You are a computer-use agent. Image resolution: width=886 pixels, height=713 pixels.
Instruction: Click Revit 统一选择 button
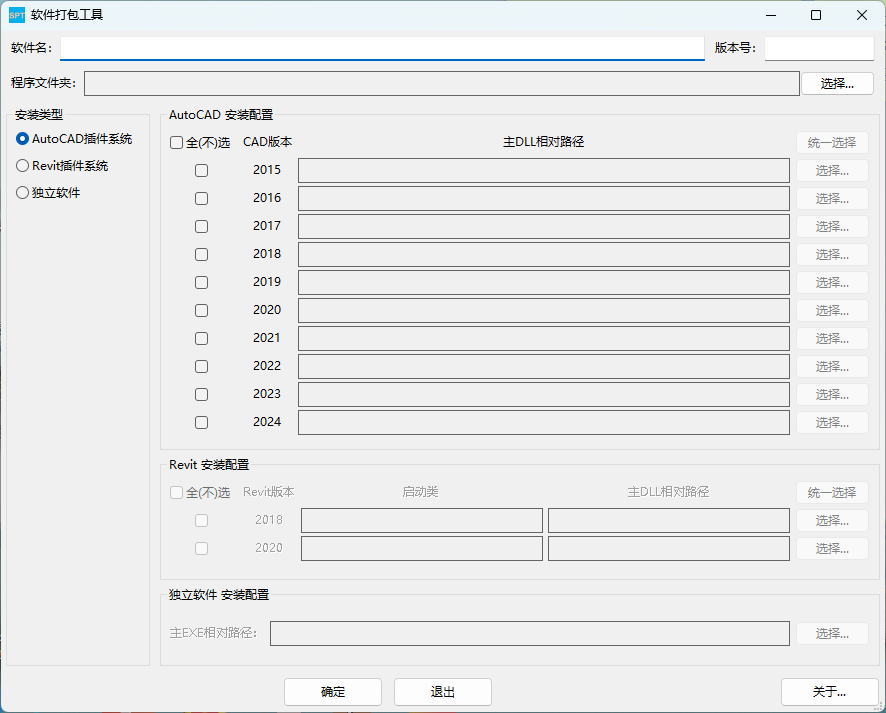(x=832, y=493)
